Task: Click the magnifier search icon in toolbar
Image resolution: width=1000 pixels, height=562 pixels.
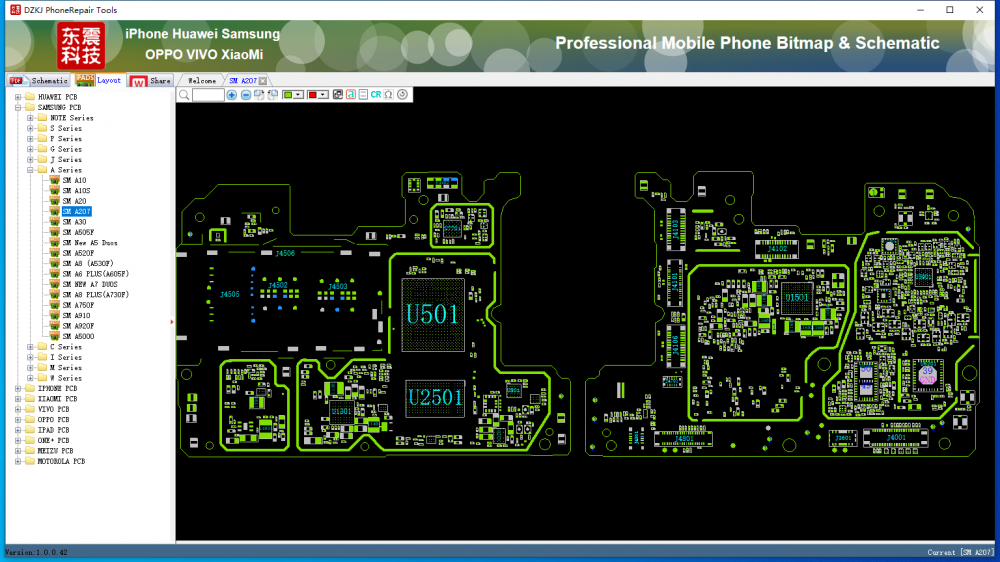Action: tap(184, 94)
